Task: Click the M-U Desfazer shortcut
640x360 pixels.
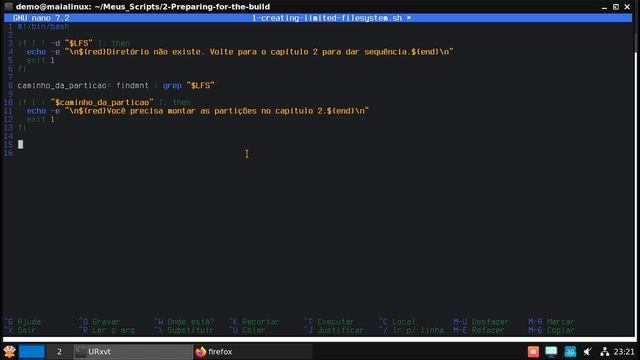Action: (x=481, y=322)
